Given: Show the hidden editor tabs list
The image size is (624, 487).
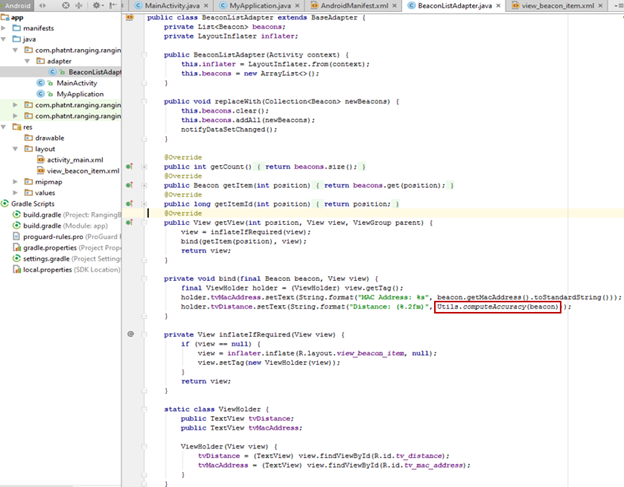Looking at the screenshot, I should (x=618, y=6).
